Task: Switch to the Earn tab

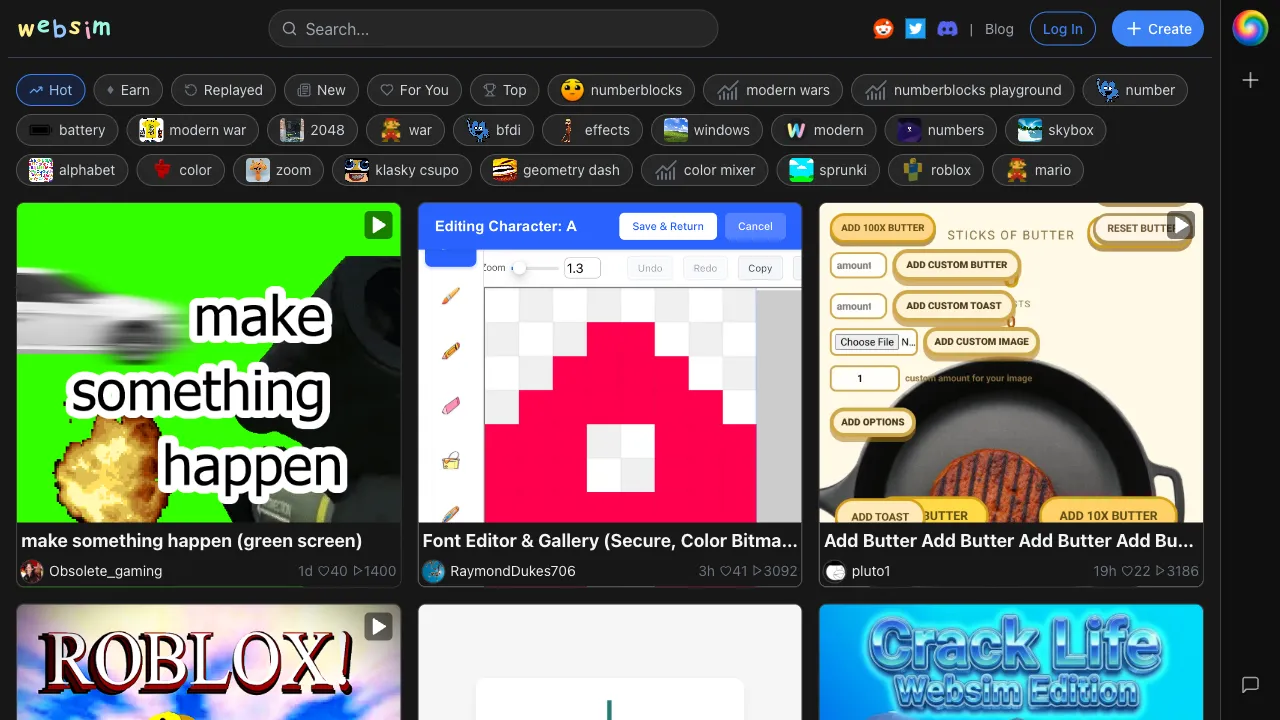Action: tap(128, 90)
